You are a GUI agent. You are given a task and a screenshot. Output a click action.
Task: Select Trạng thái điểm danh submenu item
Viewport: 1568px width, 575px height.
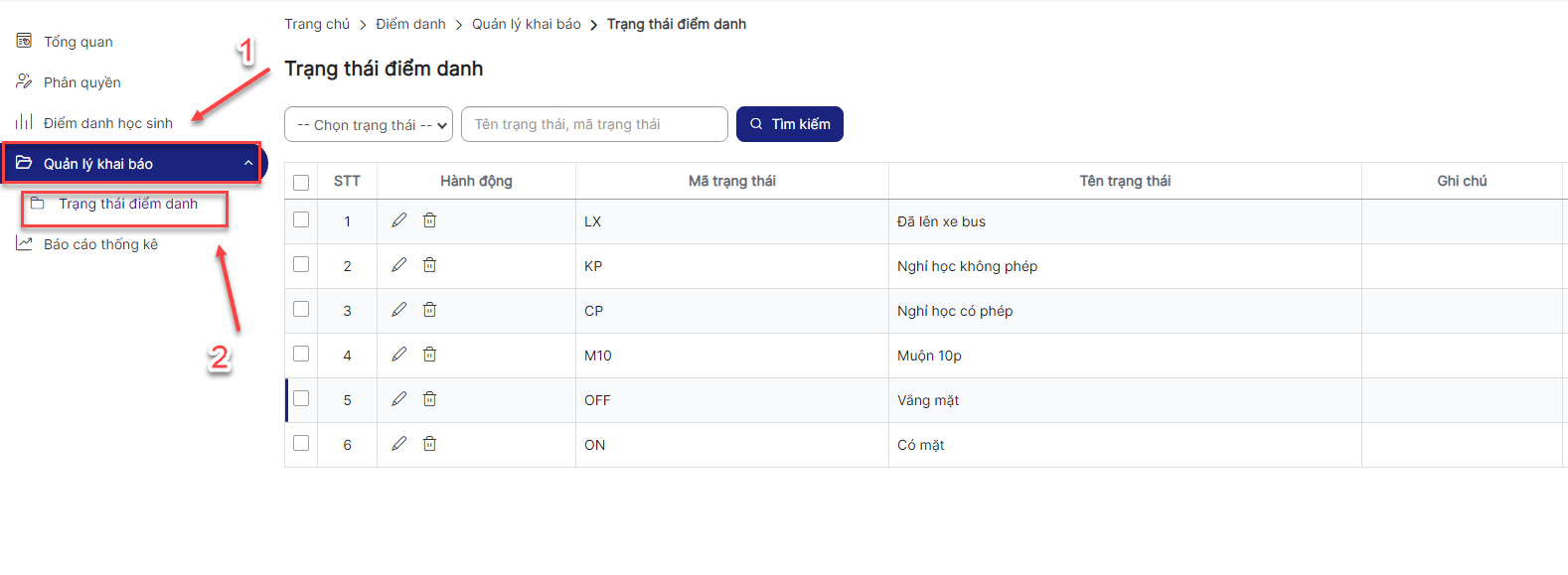[x=127, y=204]
